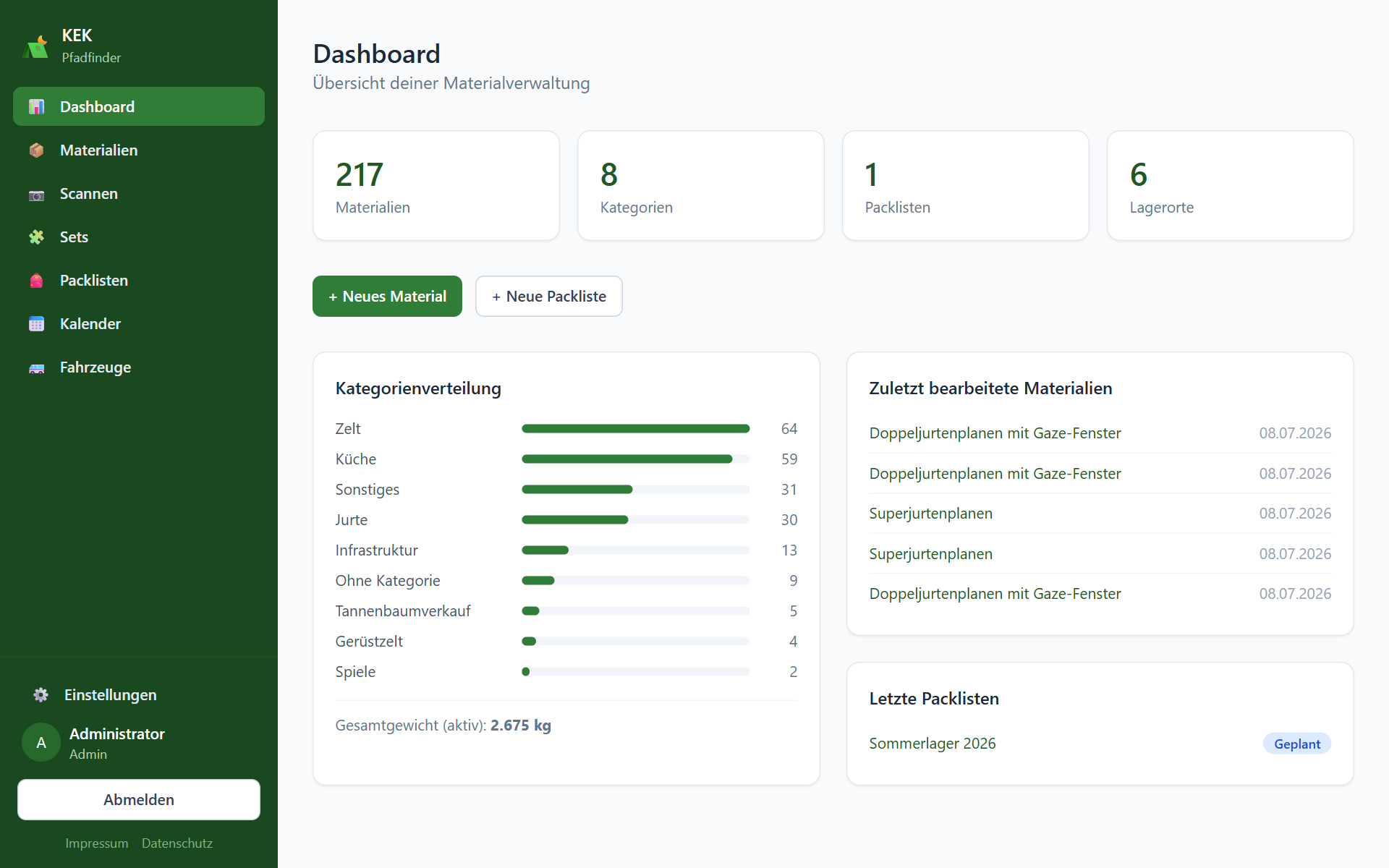Click the Zuletzt bearbeitete Materialien heading
This screenshot has width=1389, height=868.
[x=990, y=388]
